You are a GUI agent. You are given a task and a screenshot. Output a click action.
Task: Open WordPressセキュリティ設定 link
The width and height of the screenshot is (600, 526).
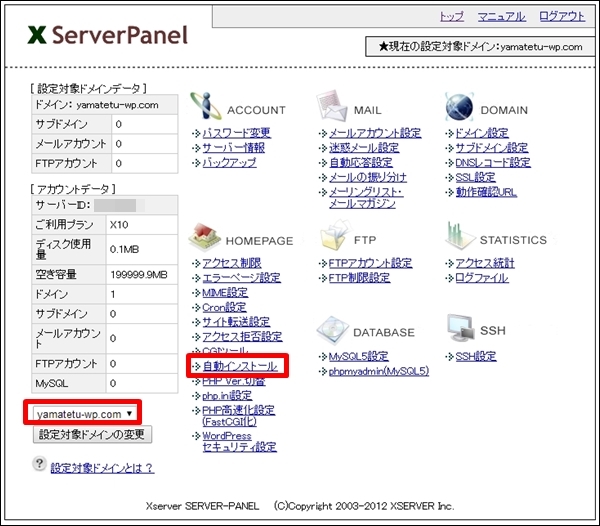coord(239,441)
